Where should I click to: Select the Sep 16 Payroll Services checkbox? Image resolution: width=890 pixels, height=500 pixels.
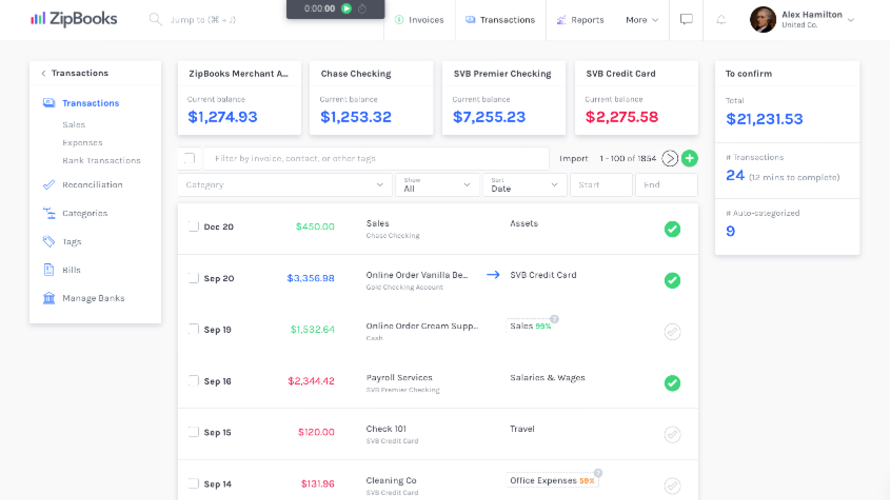pos(194,381)
